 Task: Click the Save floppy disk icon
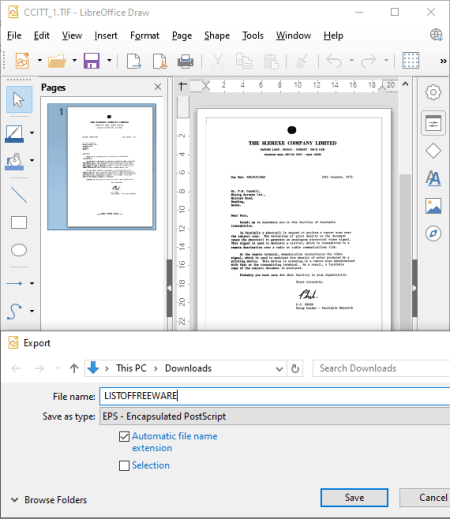point(92,61)
